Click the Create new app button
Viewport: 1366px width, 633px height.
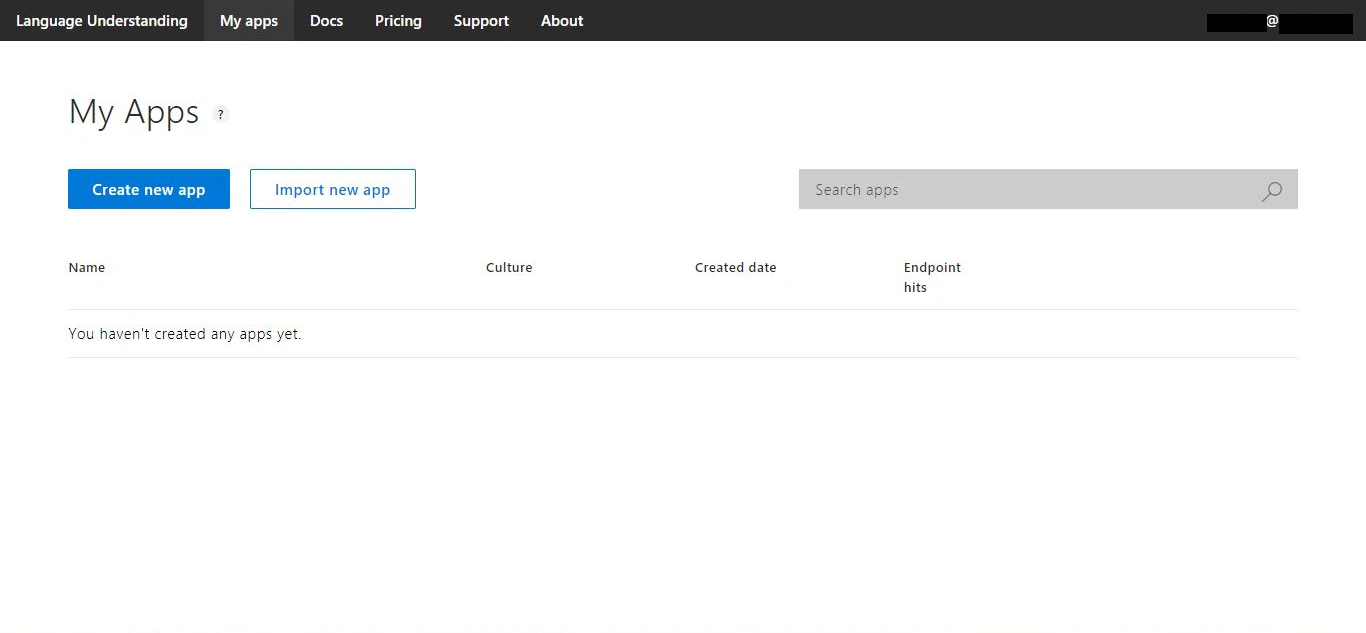pyautogui.click(x=149, y=189)
